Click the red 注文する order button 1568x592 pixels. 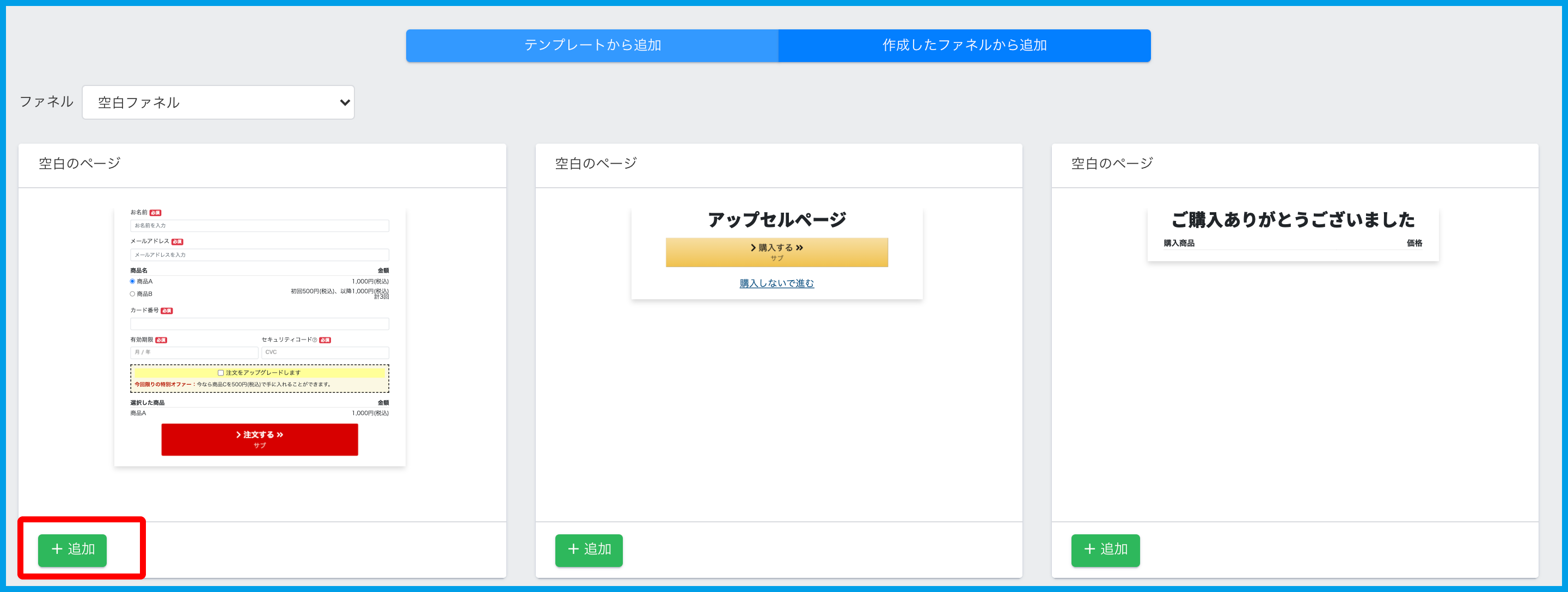point(259,439)
